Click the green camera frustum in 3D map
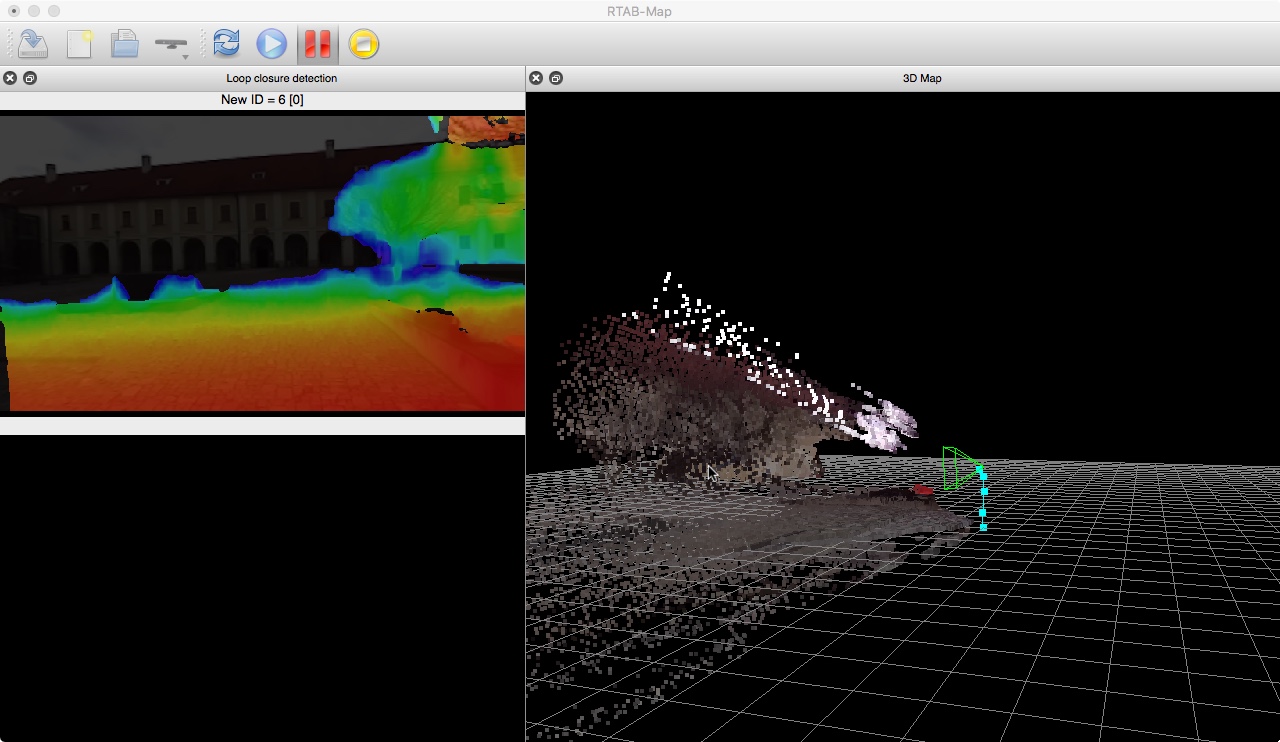This screenshot has width=1280, height=742. (958, 468)
